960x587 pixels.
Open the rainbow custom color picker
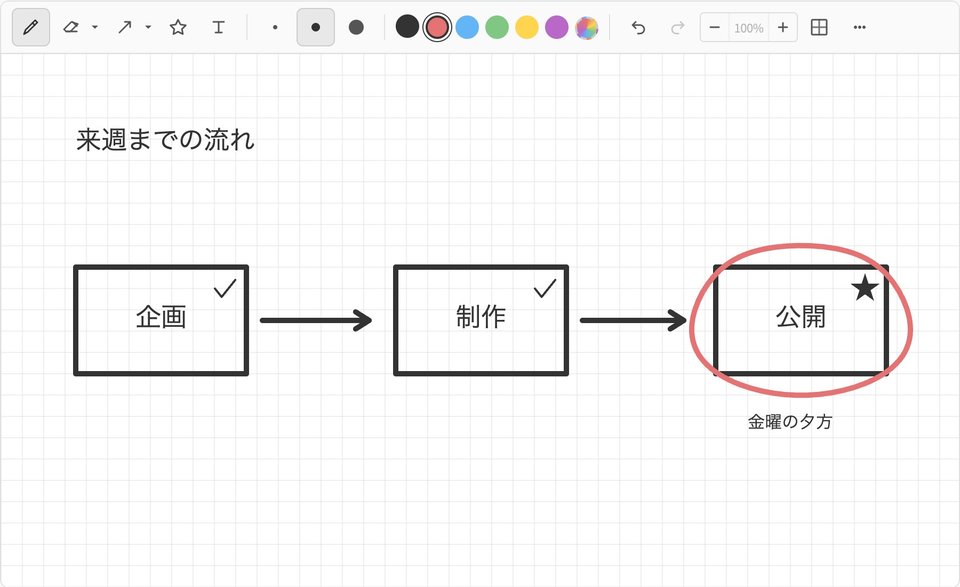tap(587, 28)
